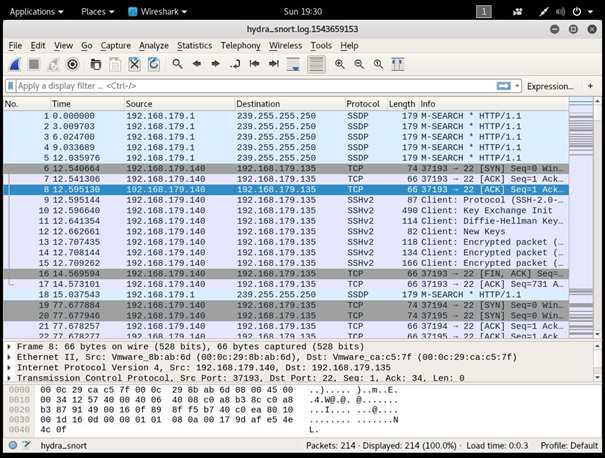Zoom out packet text

359,64
